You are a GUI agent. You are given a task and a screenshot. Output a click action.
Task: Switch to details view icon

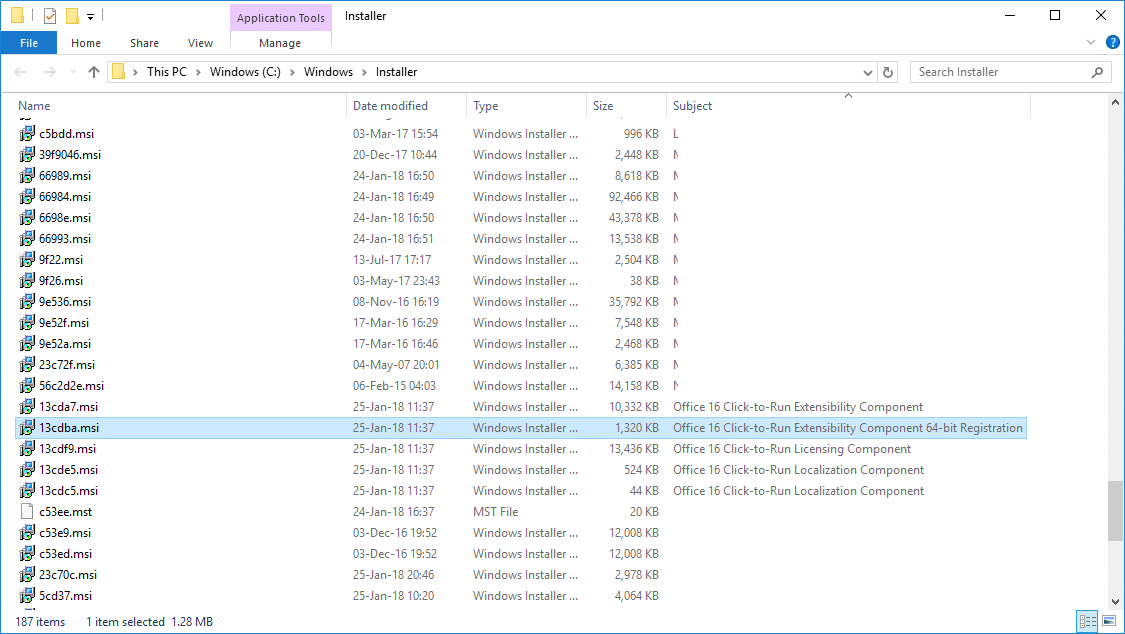(x=1088, y=621)
